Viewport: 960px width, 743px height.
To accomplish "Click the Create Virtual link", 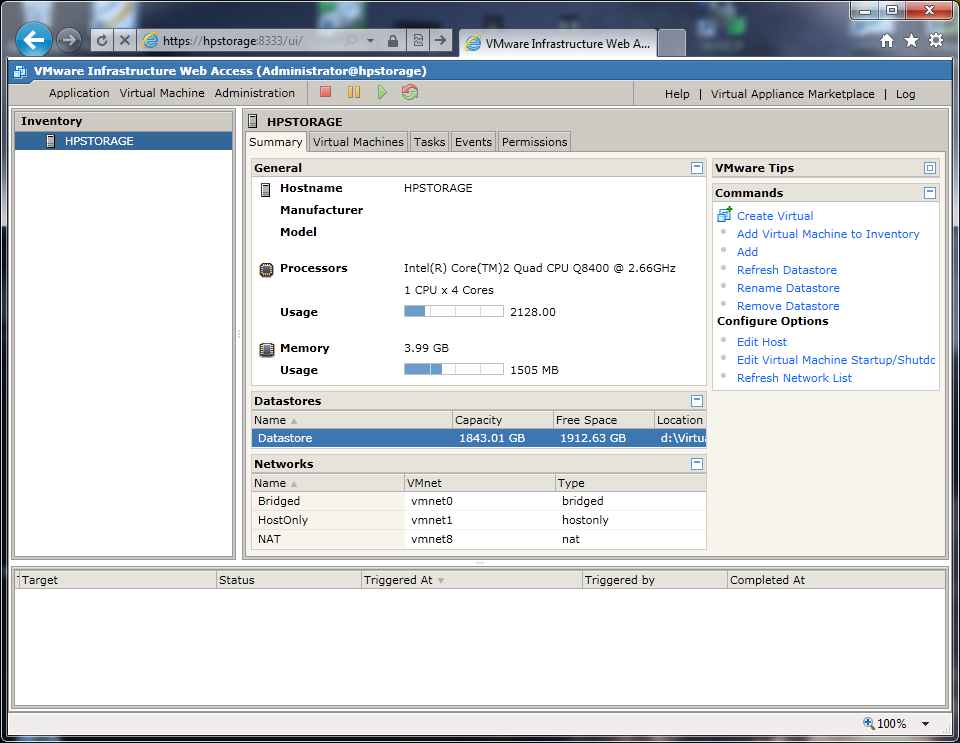I will click(774, 216).
